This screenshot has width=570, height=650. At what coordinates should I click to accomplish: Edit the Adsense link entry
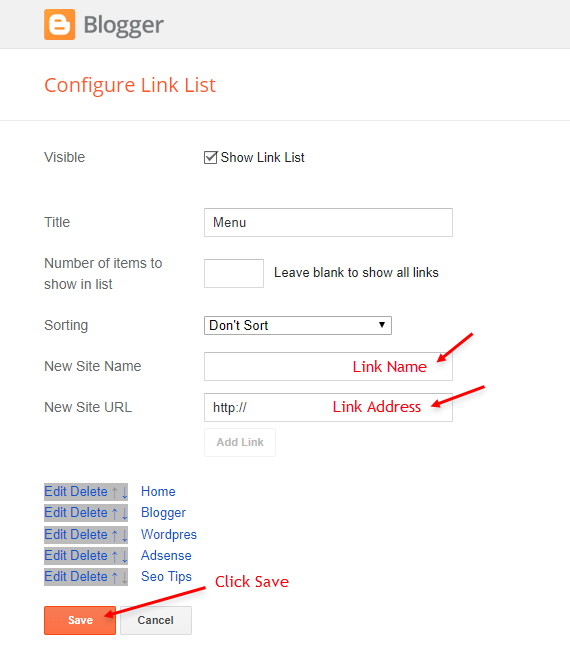pos(56,555)
